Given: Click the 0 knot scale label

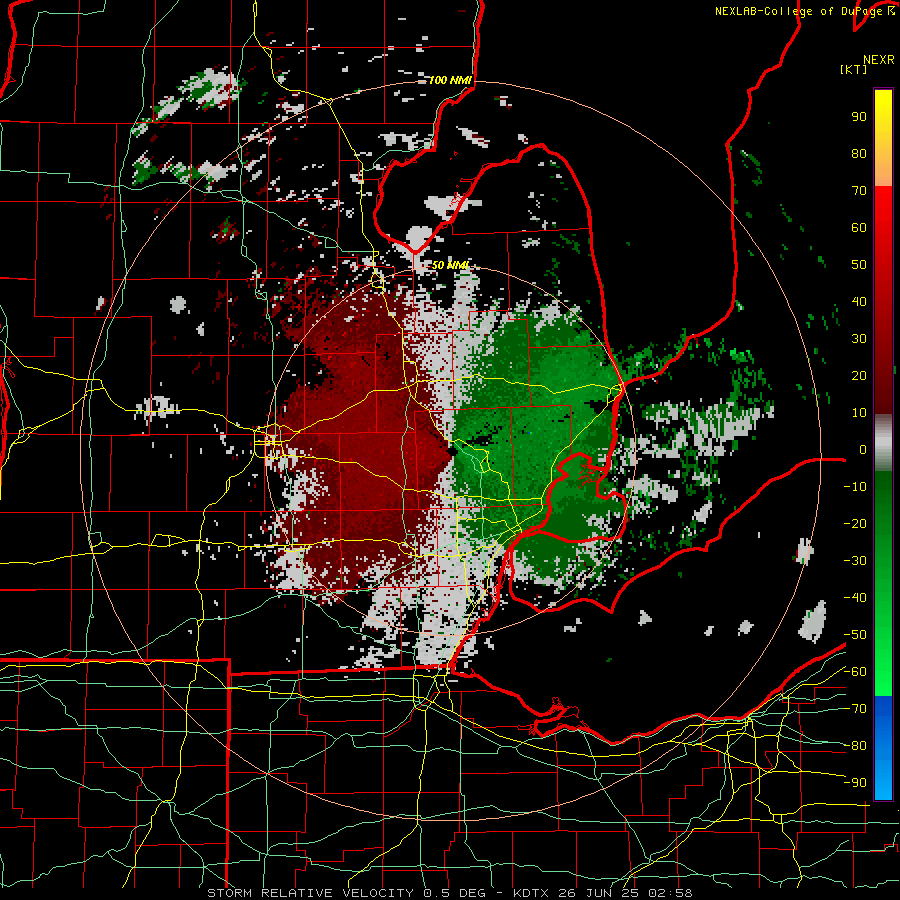Looking at the screenshot, I should [863, 450].
